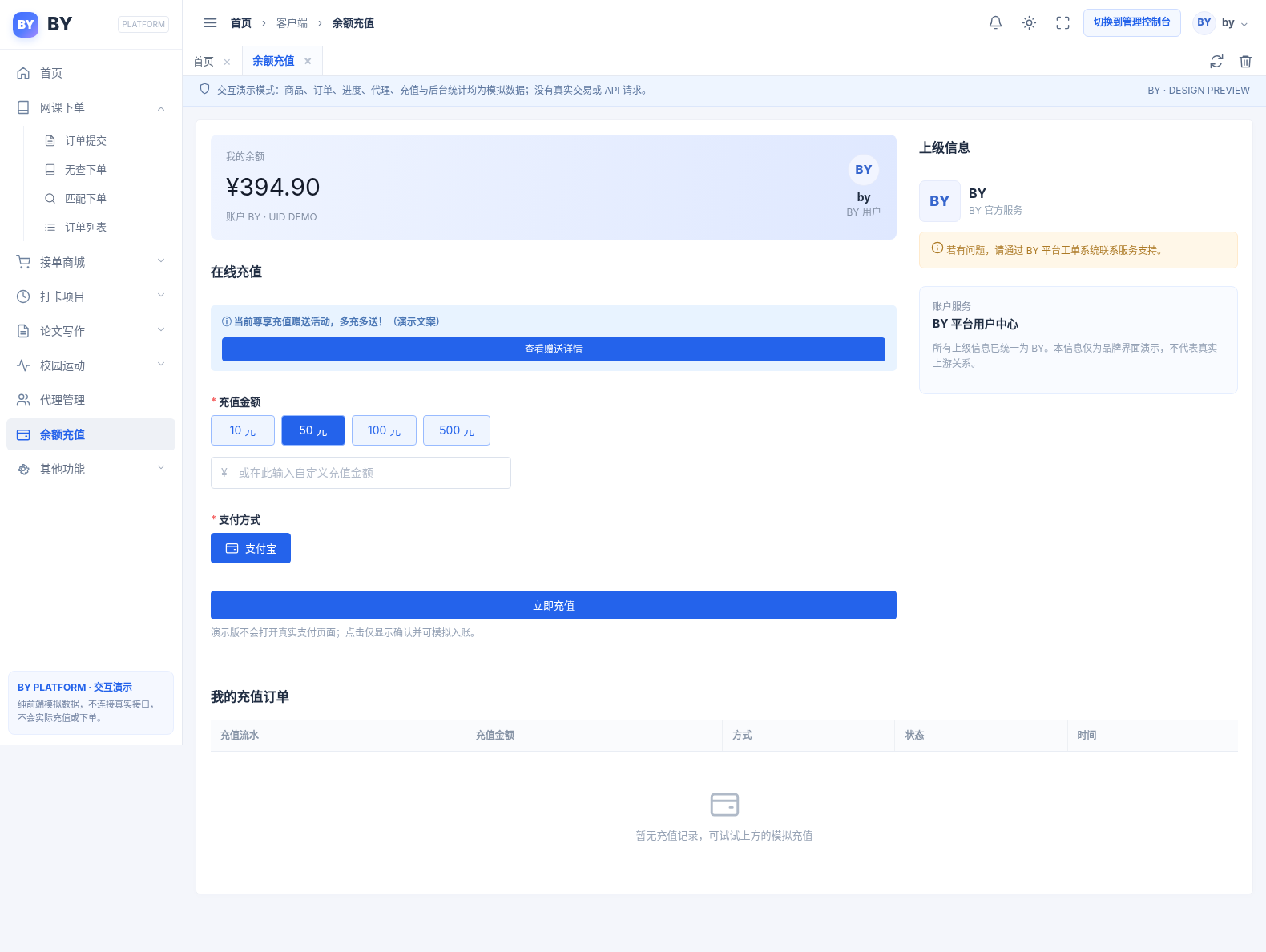Select the 50 元 recharge amount
The image size is (1266, 952).
[313, 430]
